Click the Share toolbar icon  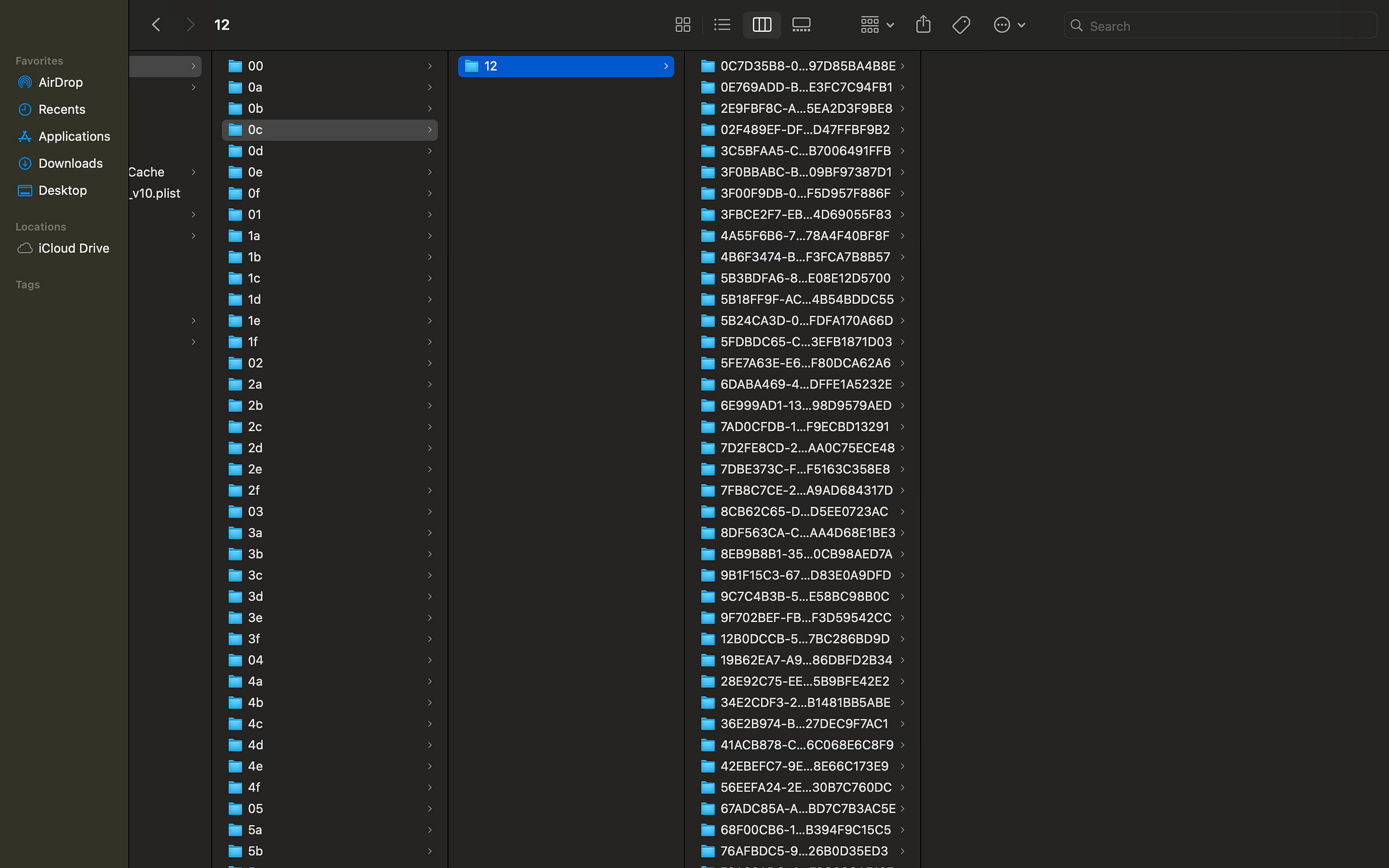click(x=923, y=25)
